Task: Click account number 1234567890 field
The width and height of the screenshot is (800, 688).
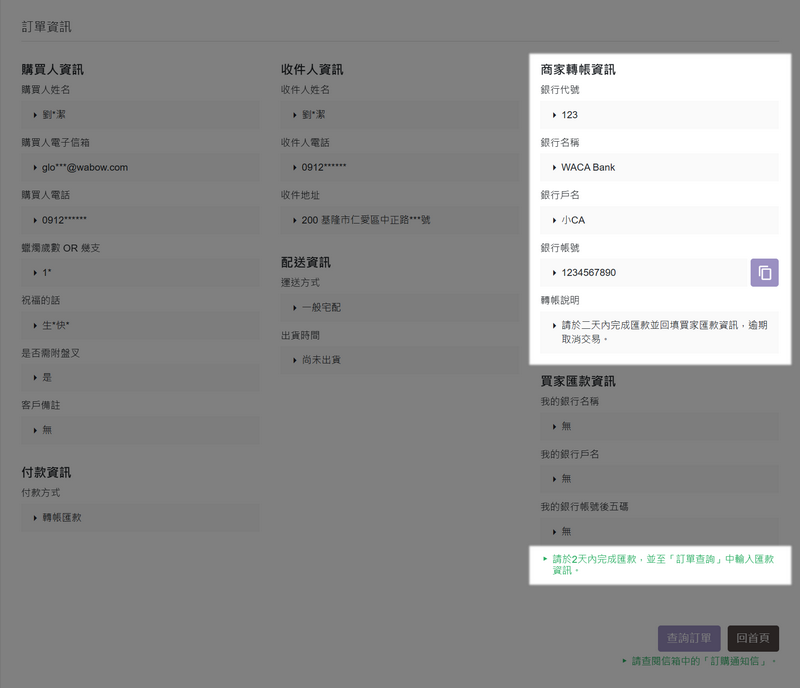Action: click(643, 273)
